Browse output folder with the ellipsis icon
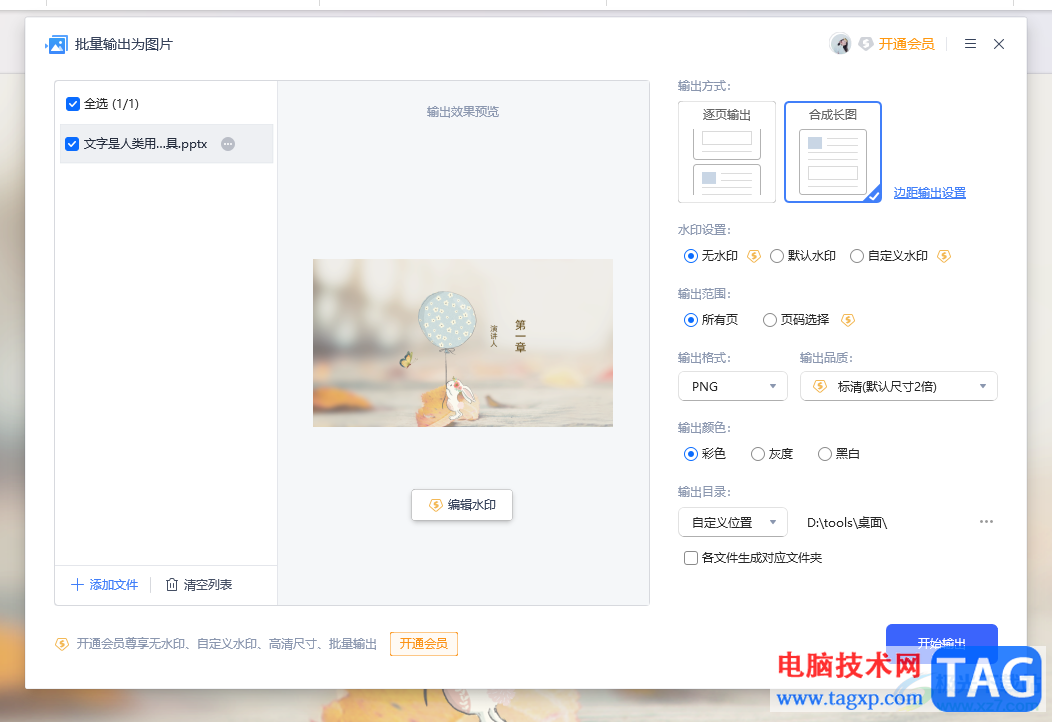Image resolution: width=1052 pixels, height=722 pixels. (986, 521)
